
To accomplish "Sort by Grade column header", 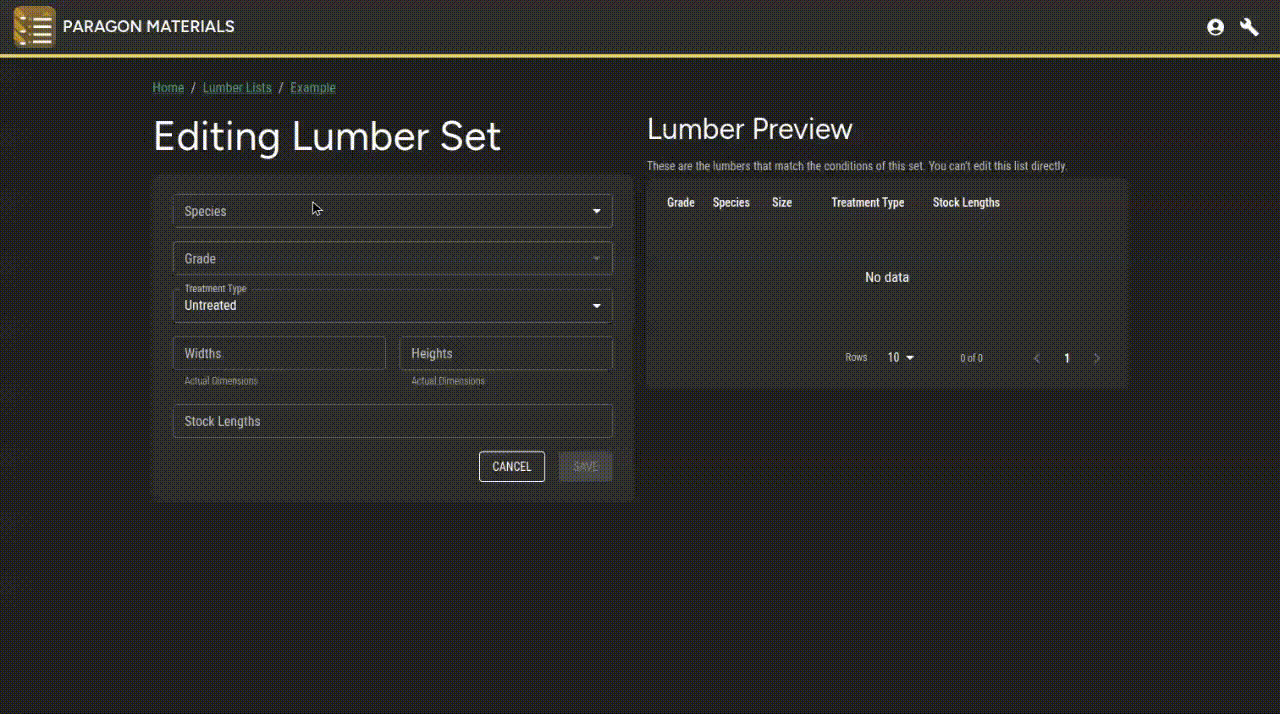I will coord(680,202).
